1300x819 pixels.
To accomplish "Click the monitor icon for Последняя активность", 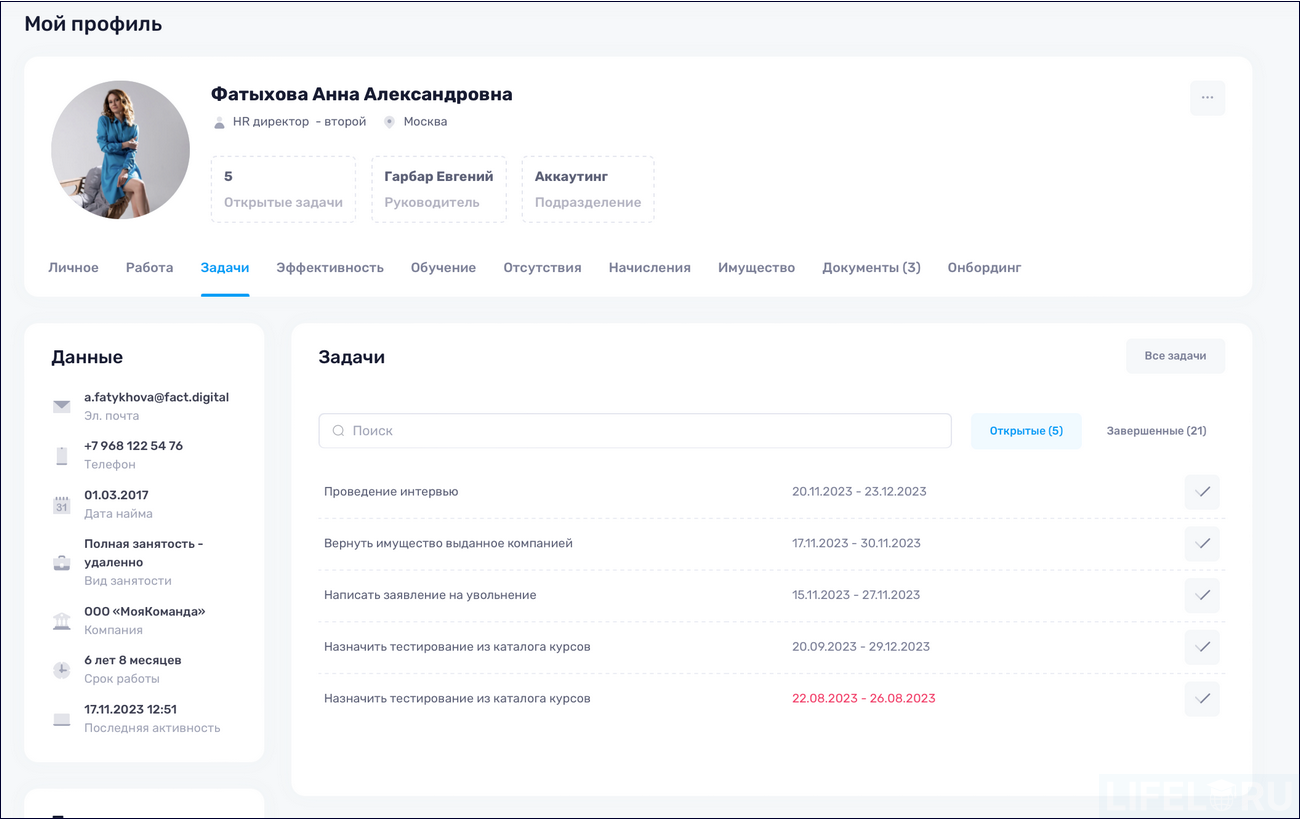I will point(62,719).
